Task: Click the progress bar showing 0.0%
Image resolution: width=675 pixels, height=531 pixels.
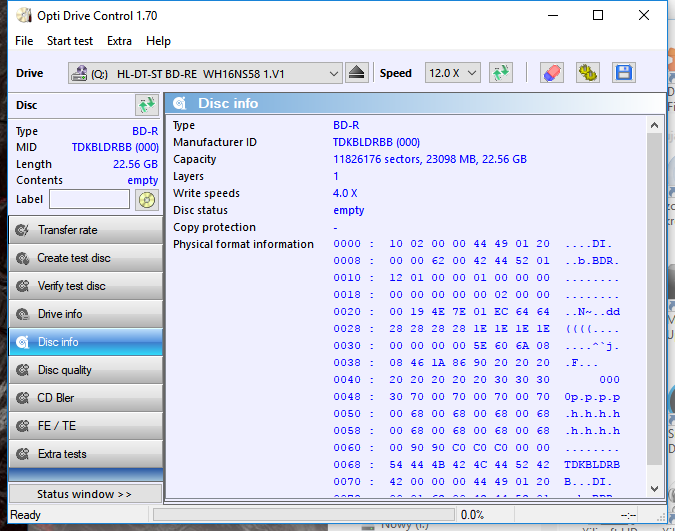Action: pyautogui.click(x=304, y=515)
